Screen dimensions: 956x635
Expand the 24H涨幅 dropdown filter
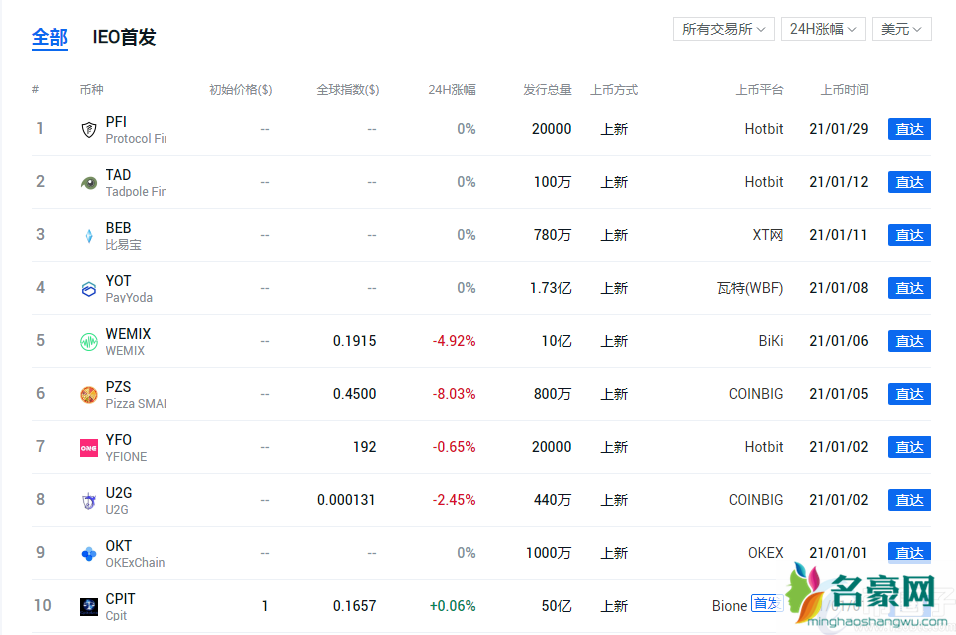823,29
